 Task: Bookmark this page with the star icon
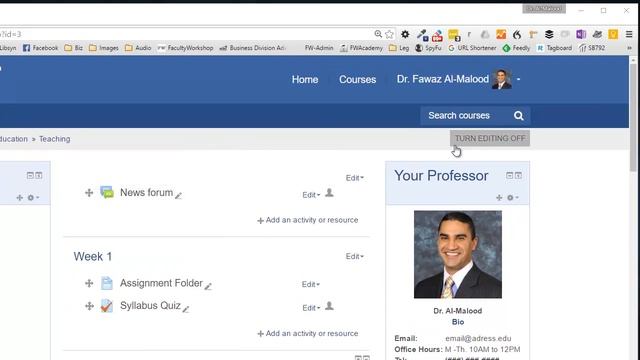coord(389,34)
